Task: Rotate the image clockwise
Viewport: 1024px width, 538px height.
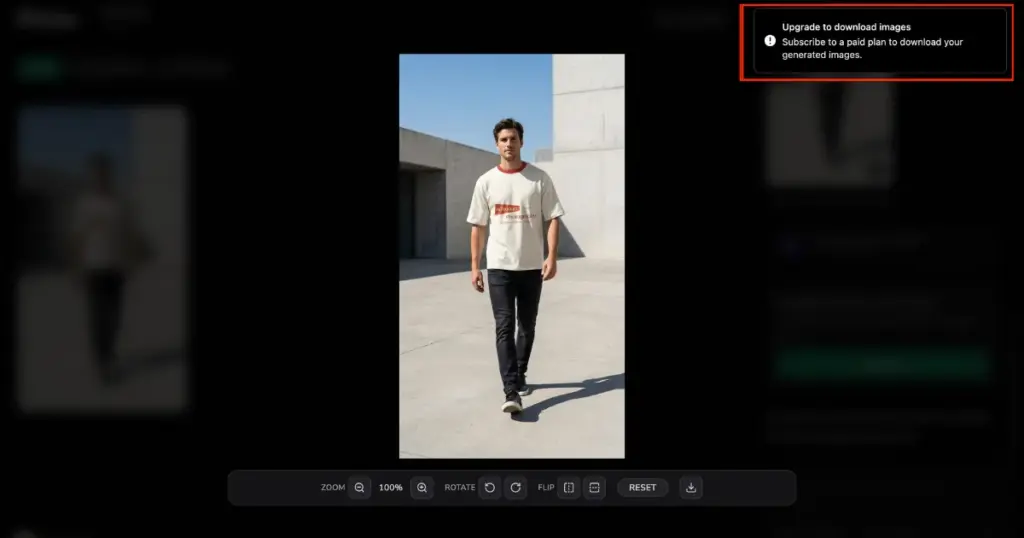Action: (515, 488)
